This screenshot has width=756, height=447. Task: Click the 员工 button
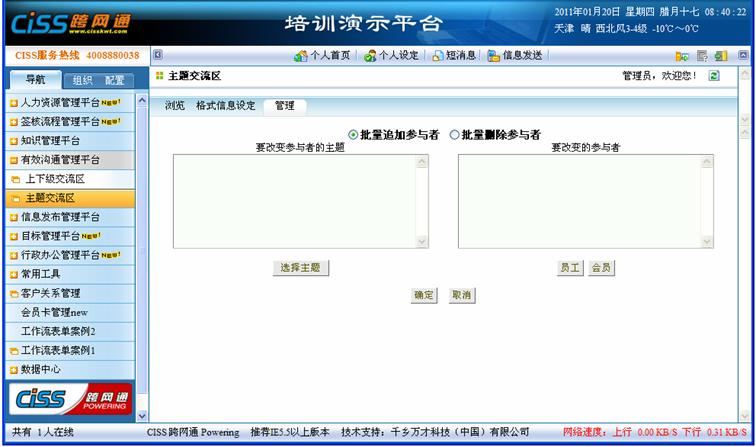click(570, 268)
